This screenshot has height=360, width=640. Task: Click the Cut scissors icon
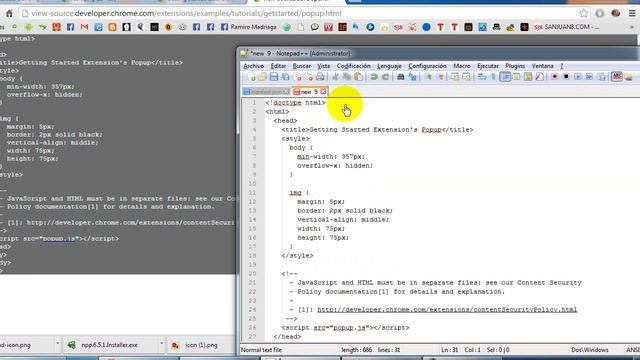pyautogui.click(x=335, y=77)
